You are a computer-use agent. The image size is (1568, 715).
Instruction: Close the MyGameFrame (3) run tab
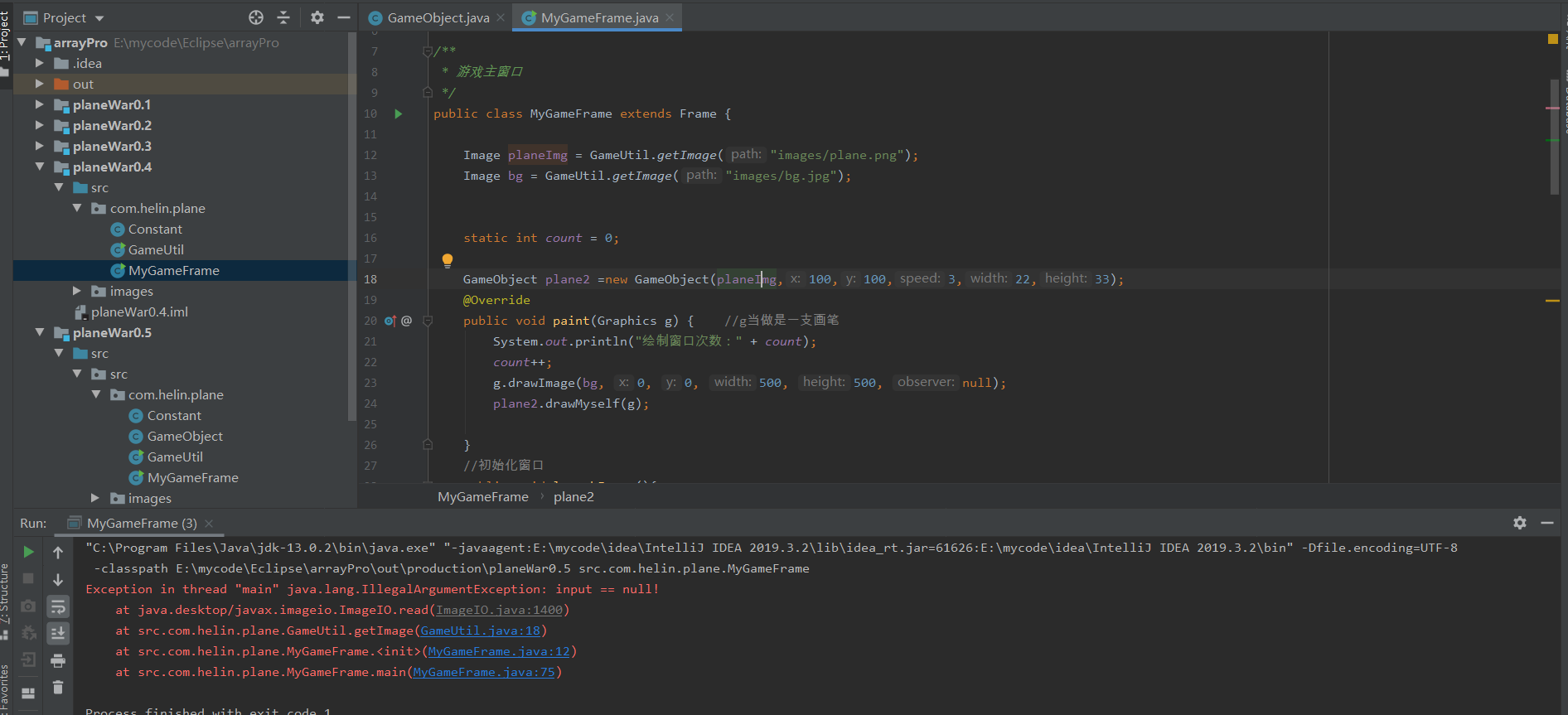pyautogui.click(x=209, y=523)
